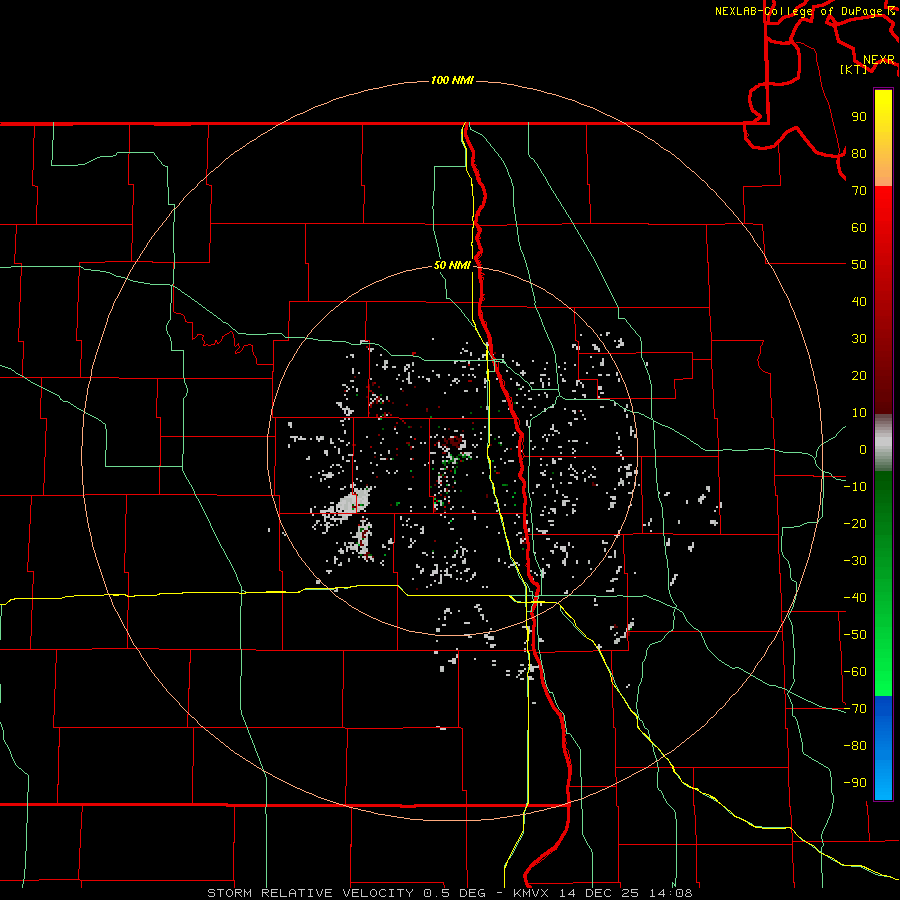
Task: Click the 90 value on the velocity scale
Action: [x=859, y=117]
